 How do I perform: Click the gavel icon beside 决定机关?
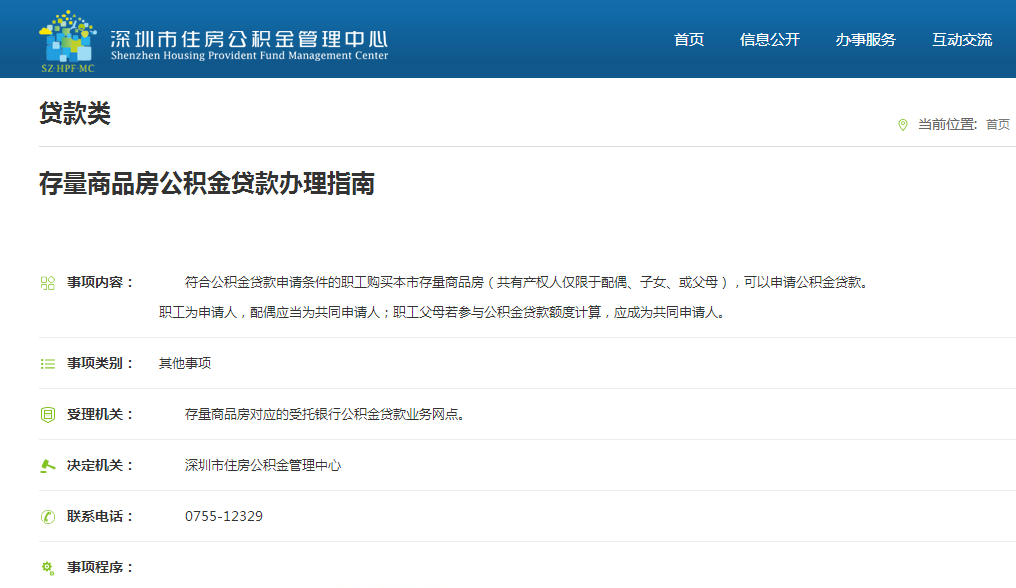coord(48,465)
